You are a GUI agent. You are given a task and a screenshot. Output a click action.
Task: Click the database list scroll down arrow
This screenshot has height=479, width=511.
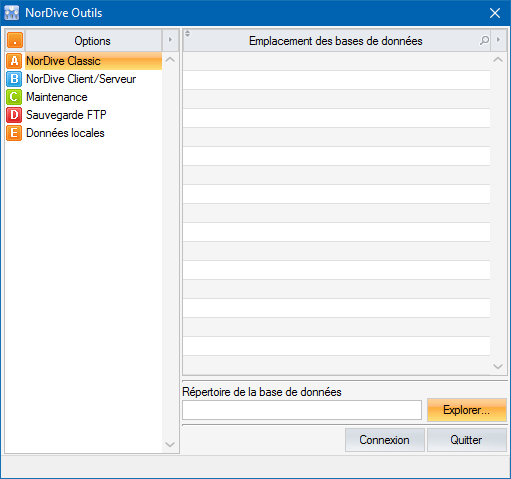click(x=498, y=367)
